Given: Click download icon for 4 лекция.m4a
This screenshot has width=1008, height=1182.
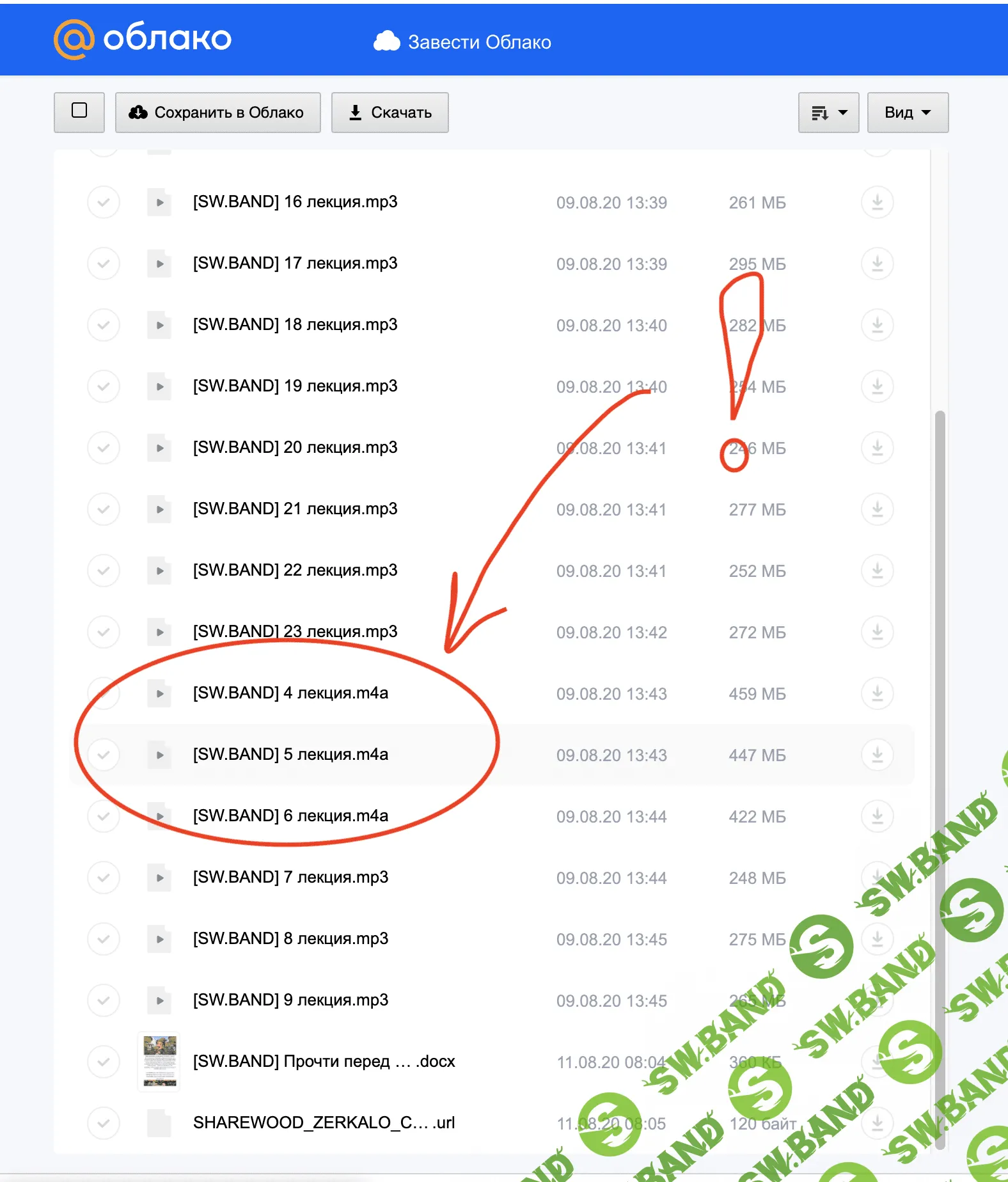Looking at the screenshot, I should point(877,694).
